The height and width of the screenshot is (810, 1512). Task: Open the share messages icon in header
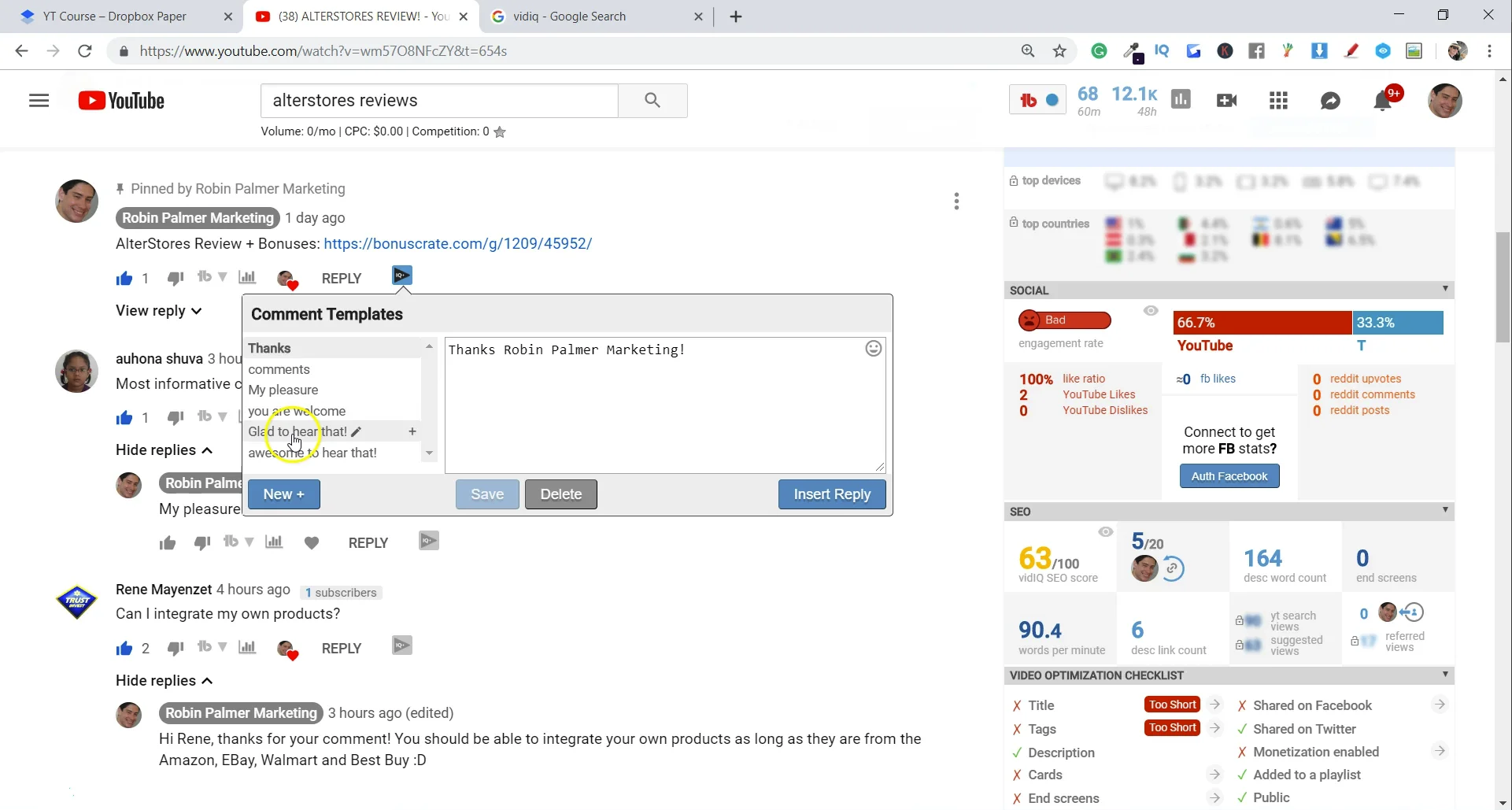click(1330, 101)
